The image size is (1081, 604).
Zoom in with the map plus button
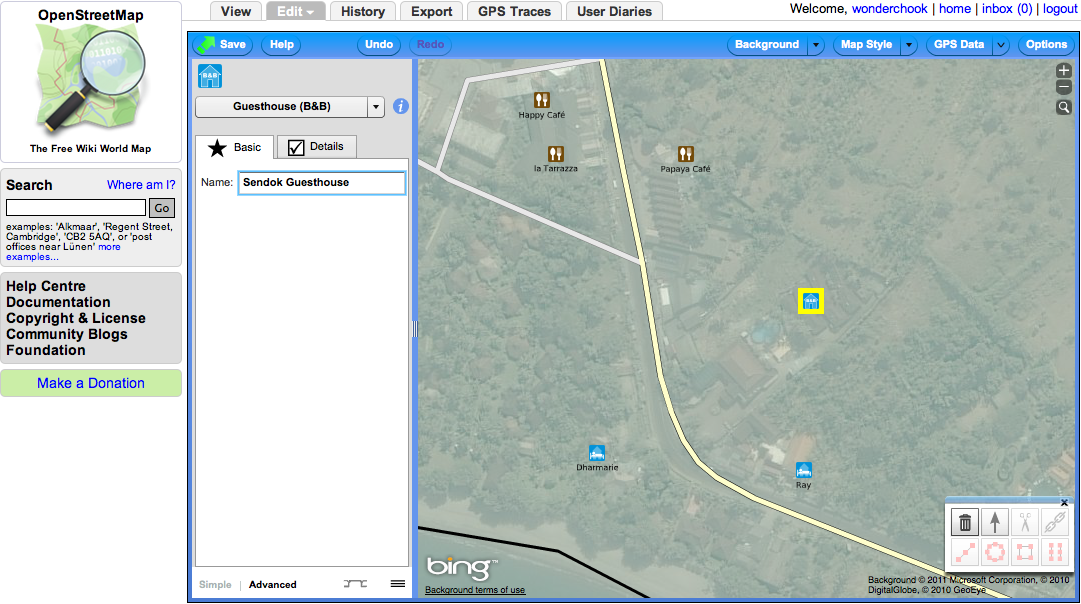click(1064, 71)
